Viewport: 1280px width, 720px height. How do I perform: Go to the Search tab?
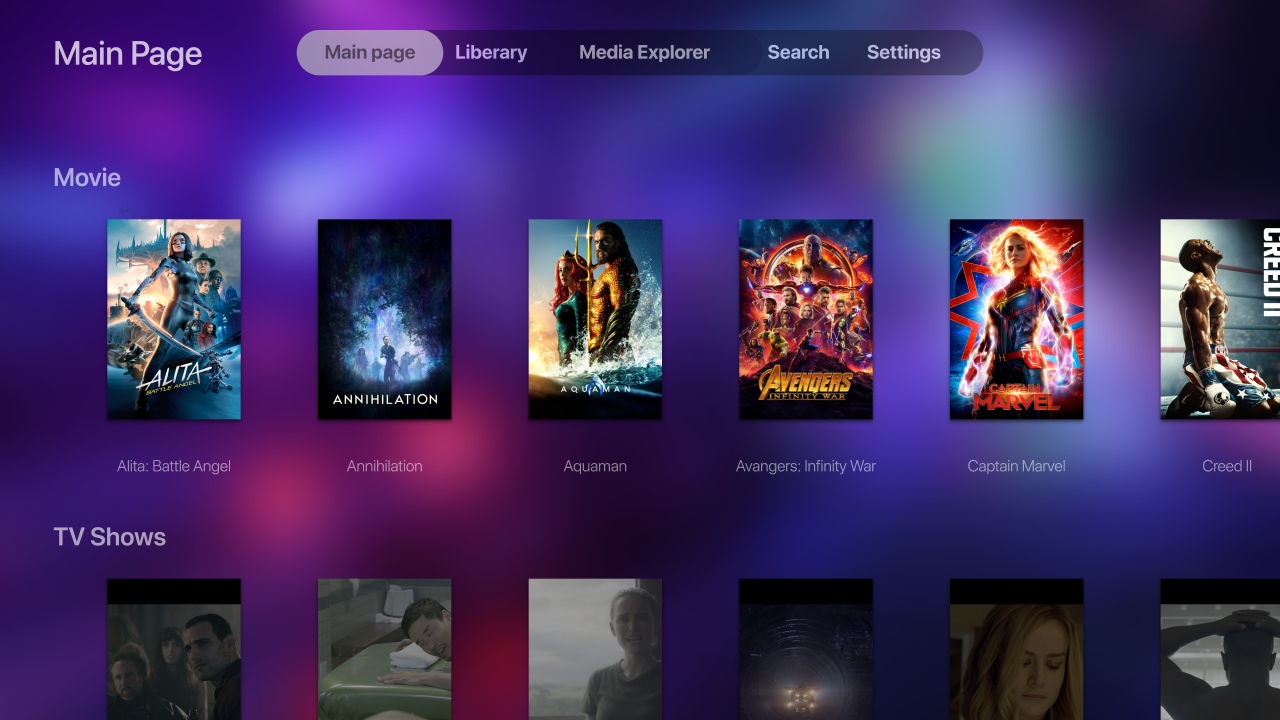(x=798, y=53)
